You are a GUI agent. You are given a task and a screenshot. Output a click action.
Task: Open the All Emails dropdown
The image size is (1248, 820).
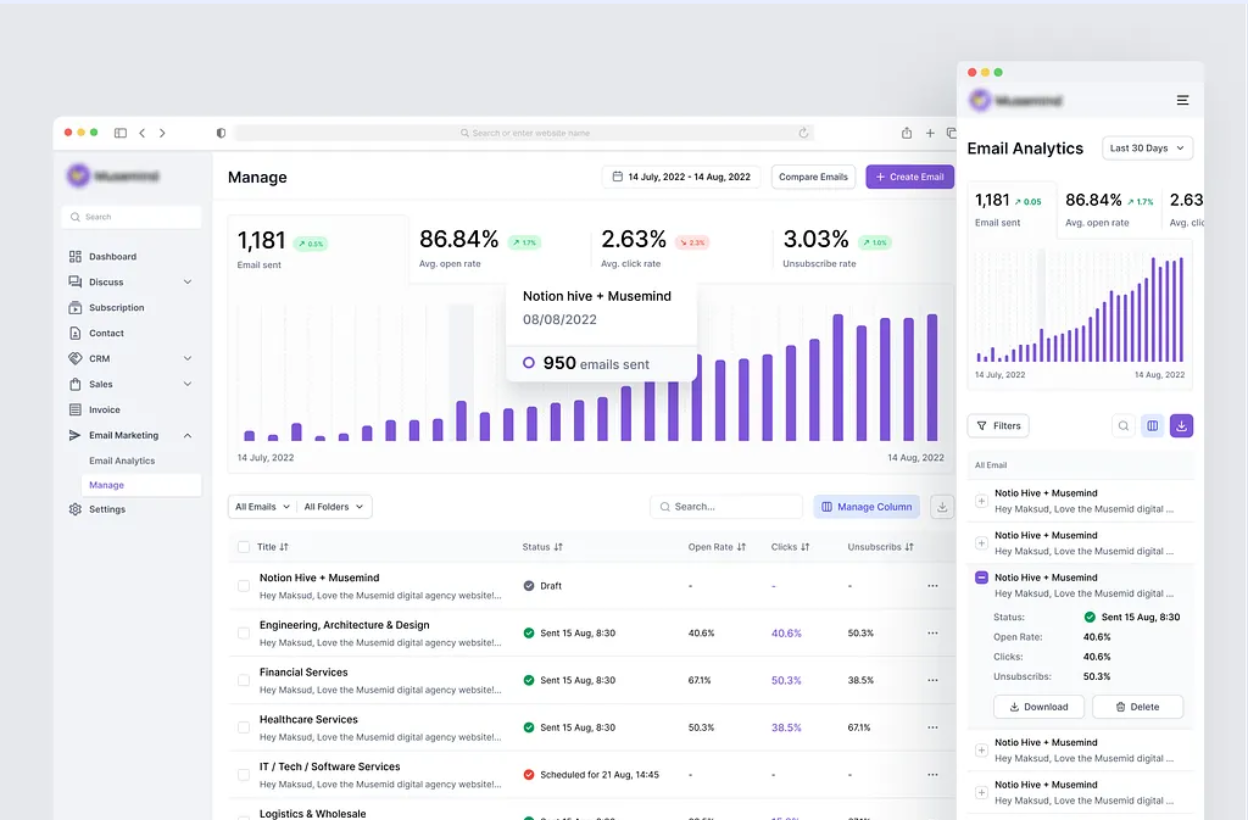262,507
